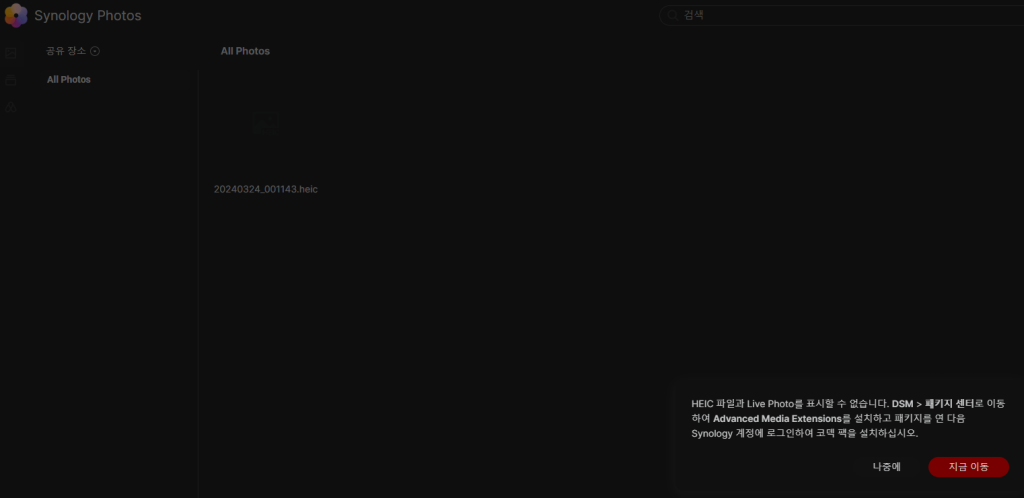Click the Synology Photos title text

coord(88,16)
